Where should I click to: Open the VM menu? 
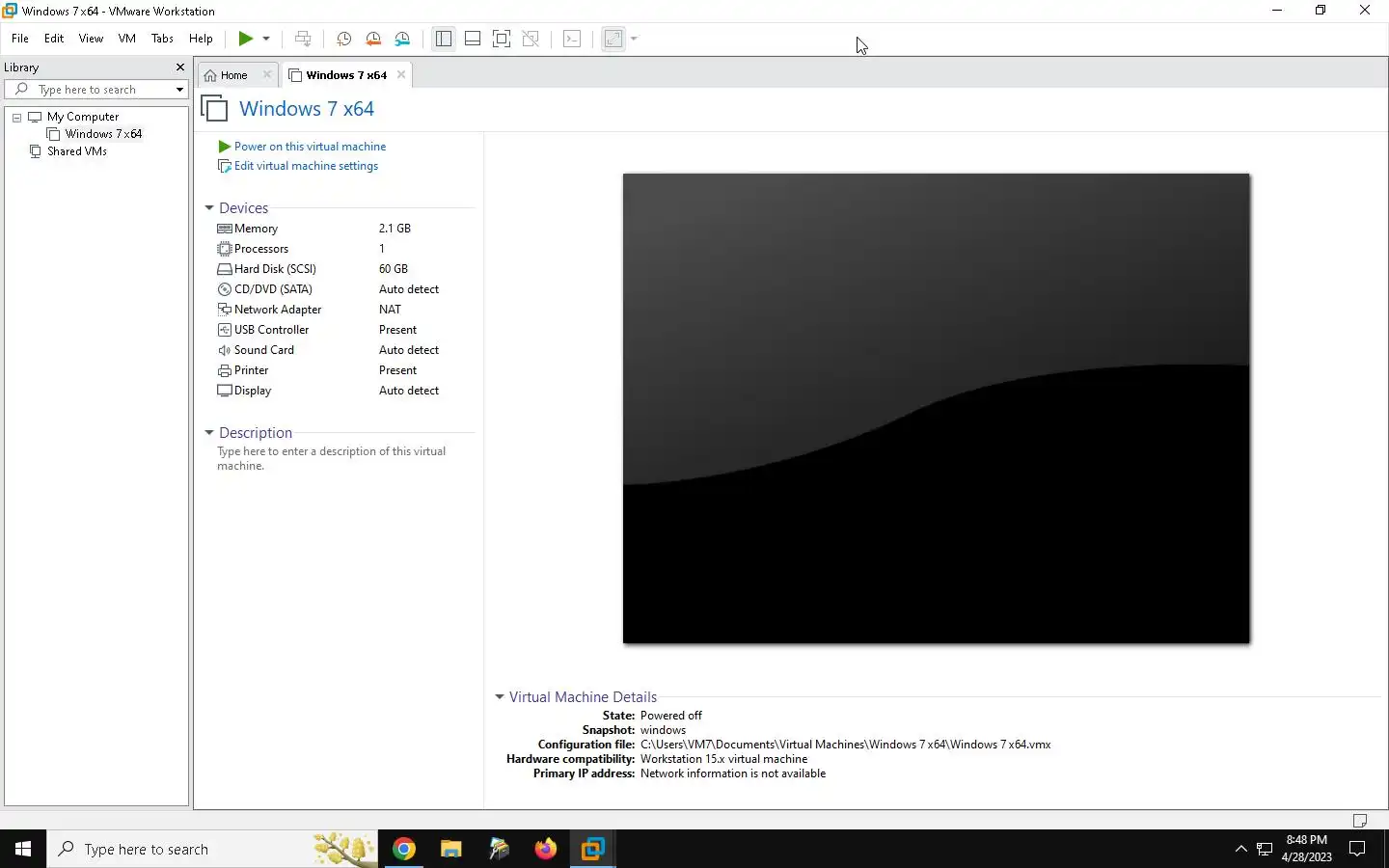click(127, 39)
